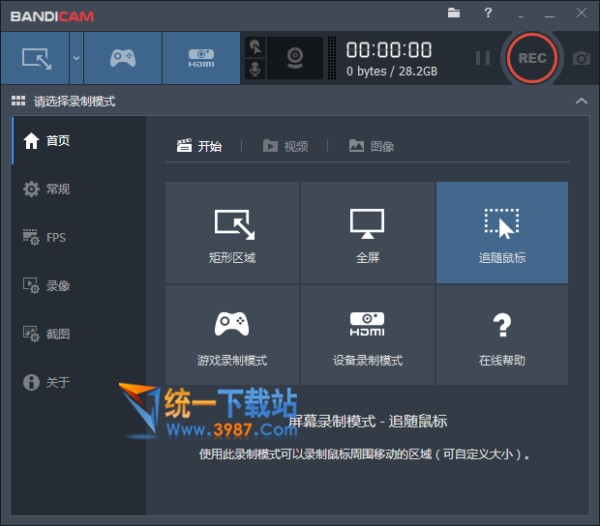Choose 矩形区域 recording tile
The image size is (600, 526).
(232, 233)
